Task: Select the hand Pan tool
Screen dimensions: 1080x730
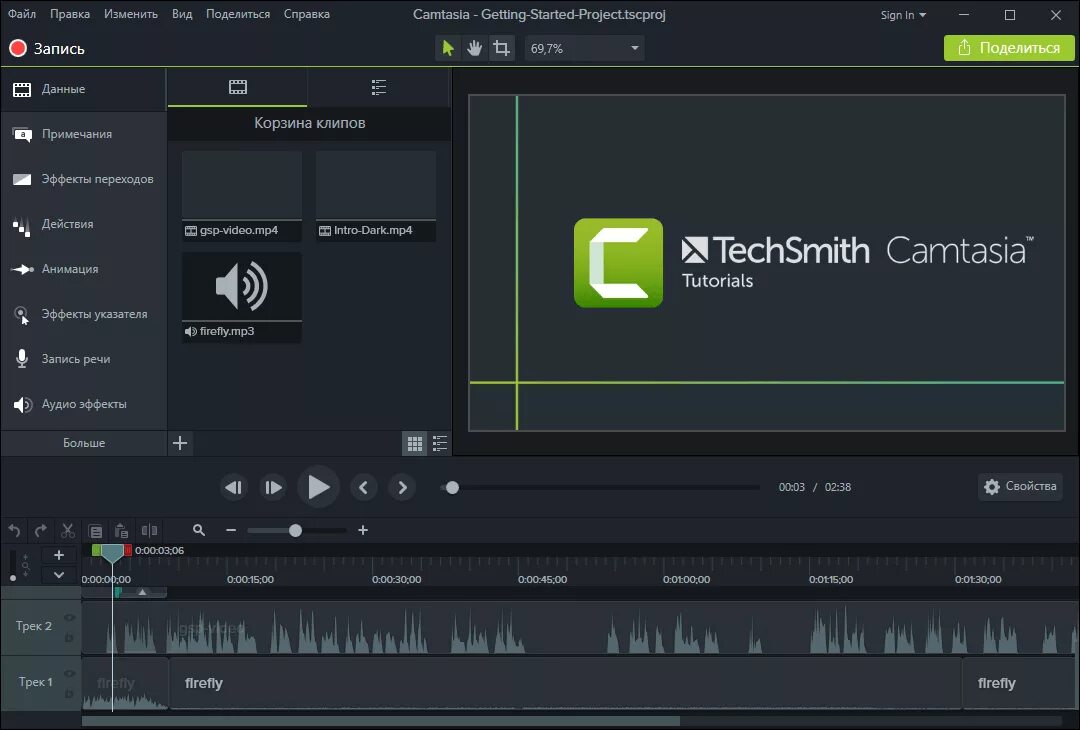Action: (x=475, y=48)
